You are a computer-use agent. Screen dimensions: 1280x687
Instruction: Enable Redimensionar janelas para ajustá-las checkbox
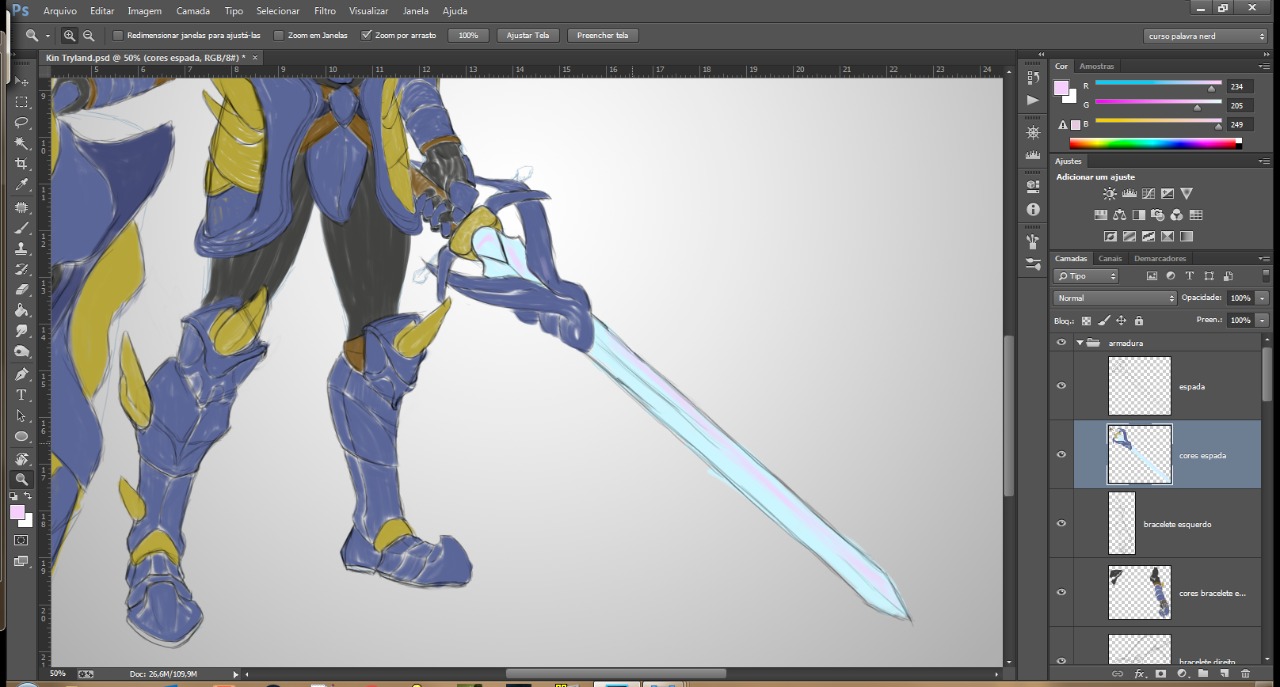click(x=118, y=35)
